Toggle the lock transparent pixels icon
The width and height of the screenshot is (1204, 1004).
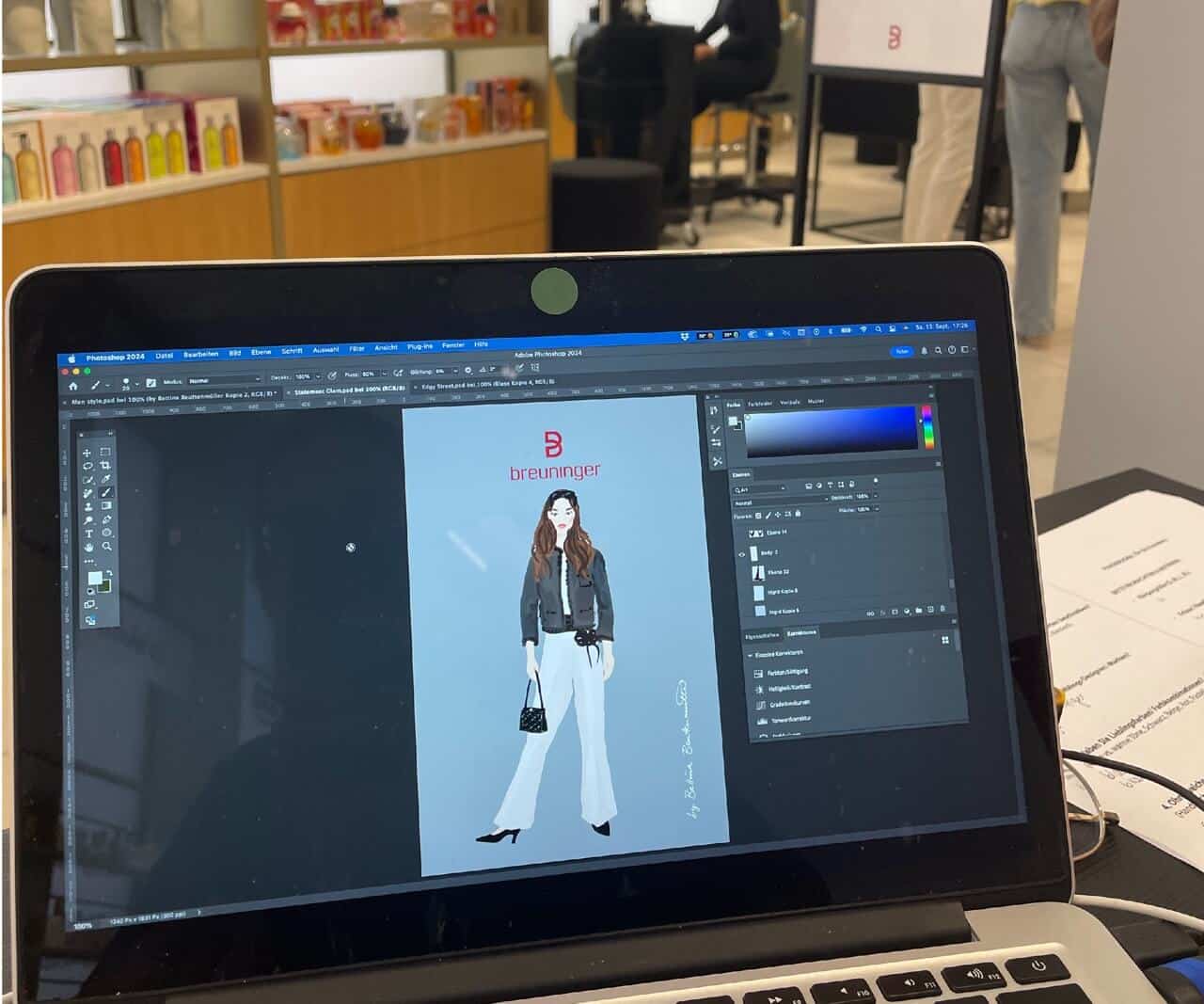pos(758,515)
